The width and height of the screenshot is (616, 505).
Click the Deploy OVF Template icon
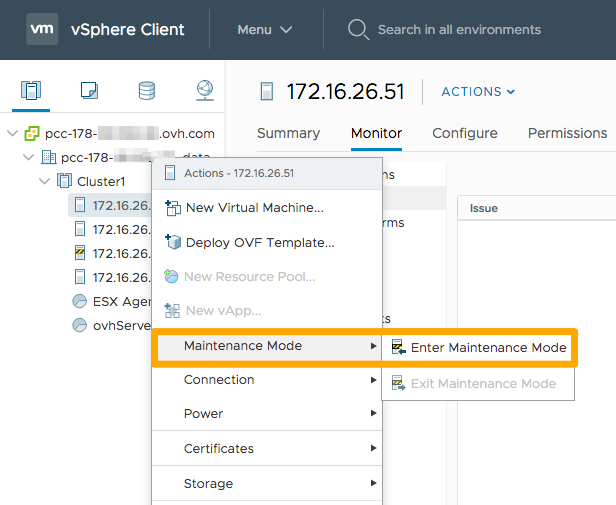(171, 242)
